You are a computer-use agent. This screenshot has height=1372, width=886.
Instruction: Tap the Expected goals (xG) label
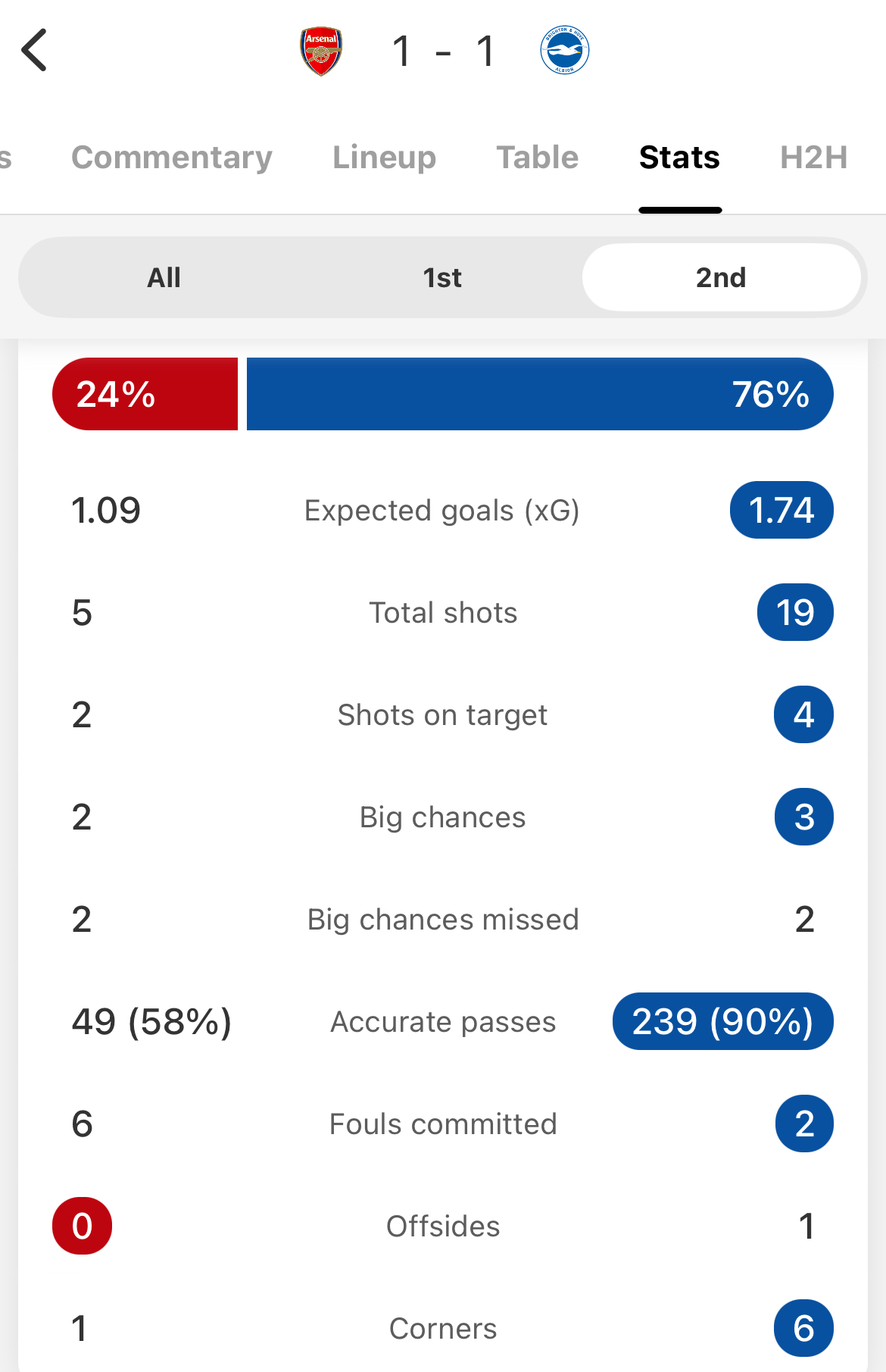tap(442, 511)
